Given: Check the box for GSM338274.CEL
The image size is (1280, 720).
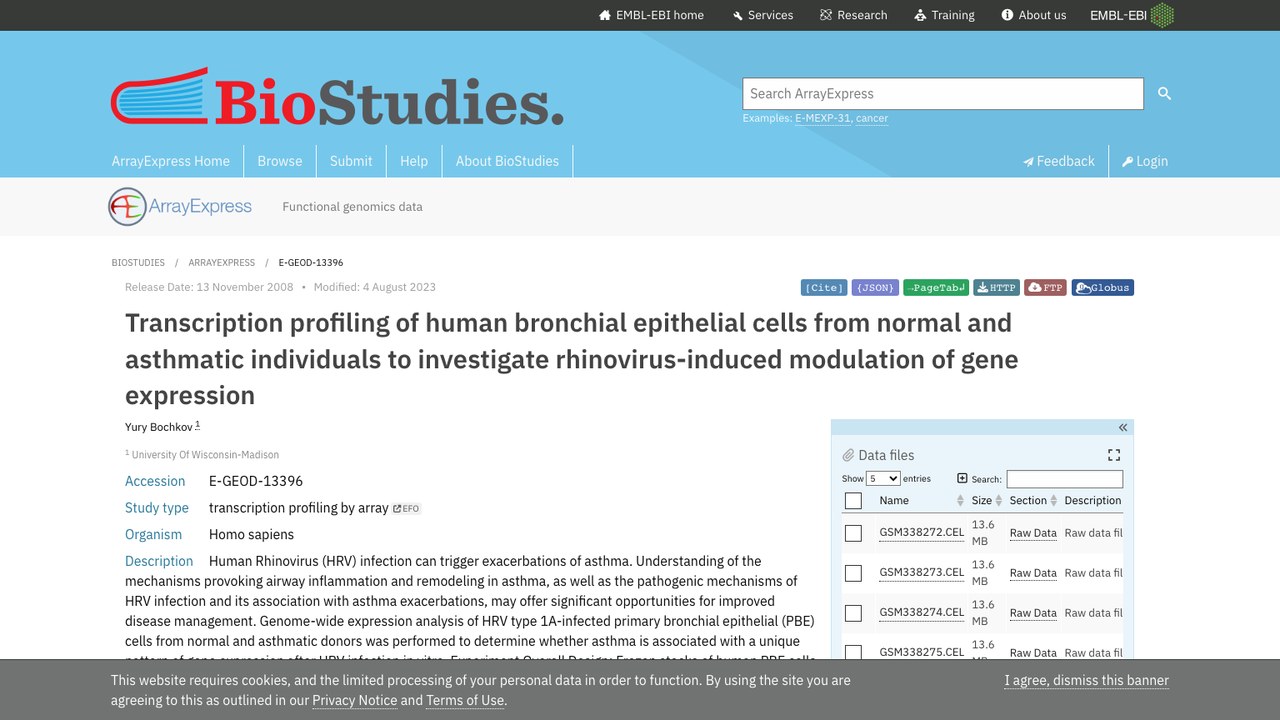Looking at the screenshot, I should coord(853,613).
